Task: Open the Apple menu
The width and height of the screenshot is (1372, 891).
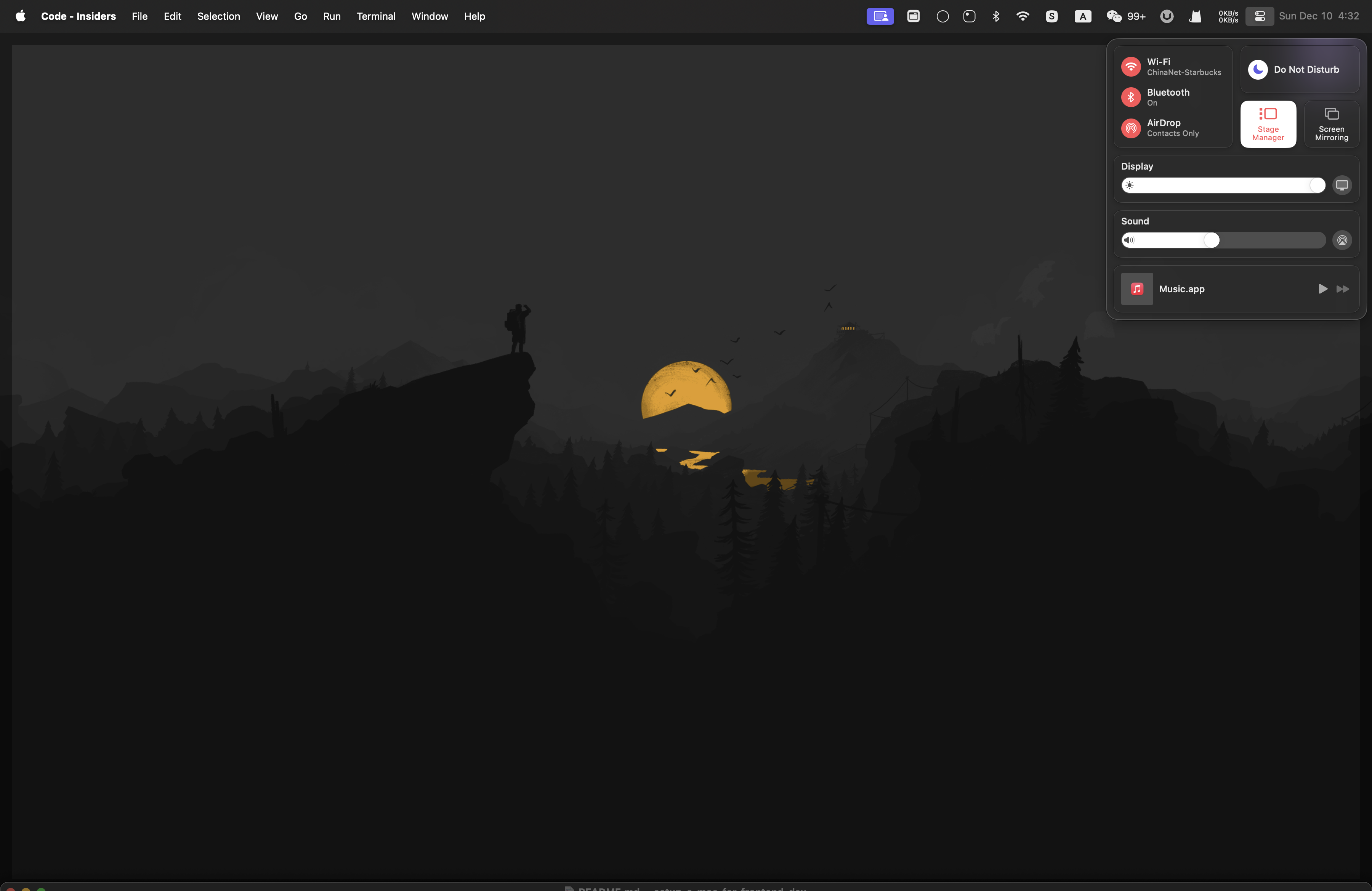Action: tap(20, 16)
